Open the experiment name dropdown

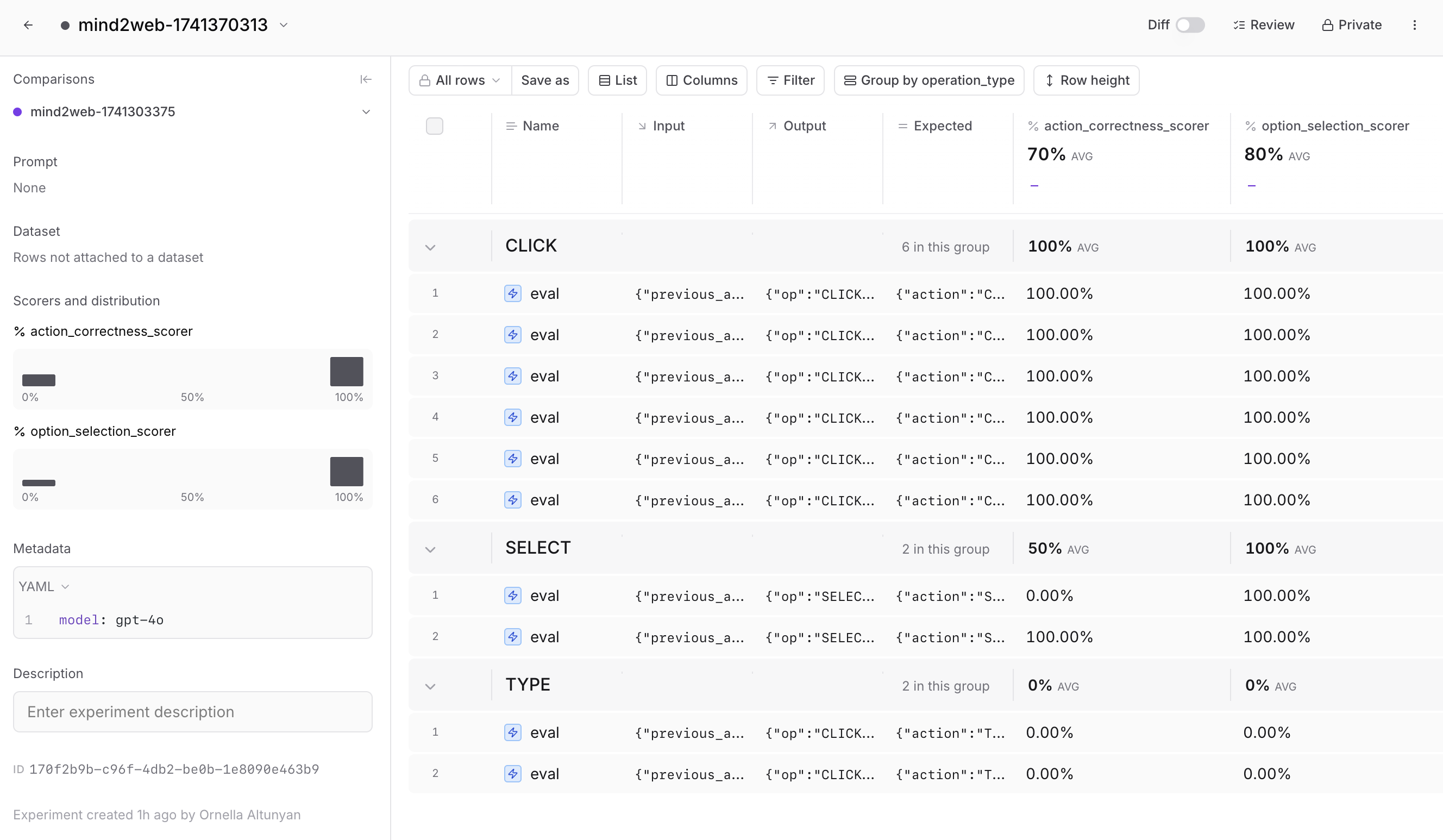coord(284,24)
